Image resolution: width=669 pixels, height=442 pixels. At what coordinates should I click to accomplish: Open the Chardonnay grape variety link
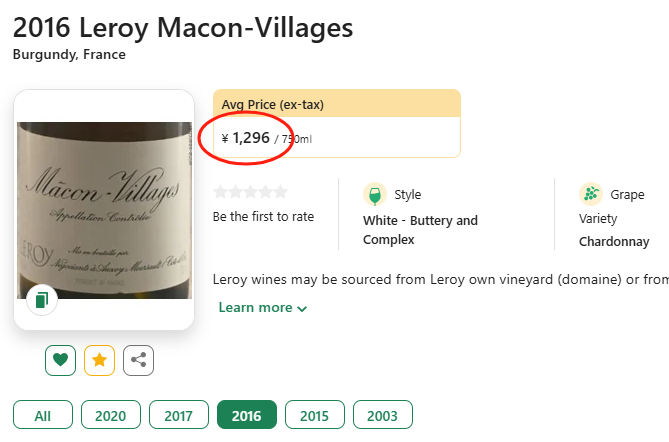614,241
